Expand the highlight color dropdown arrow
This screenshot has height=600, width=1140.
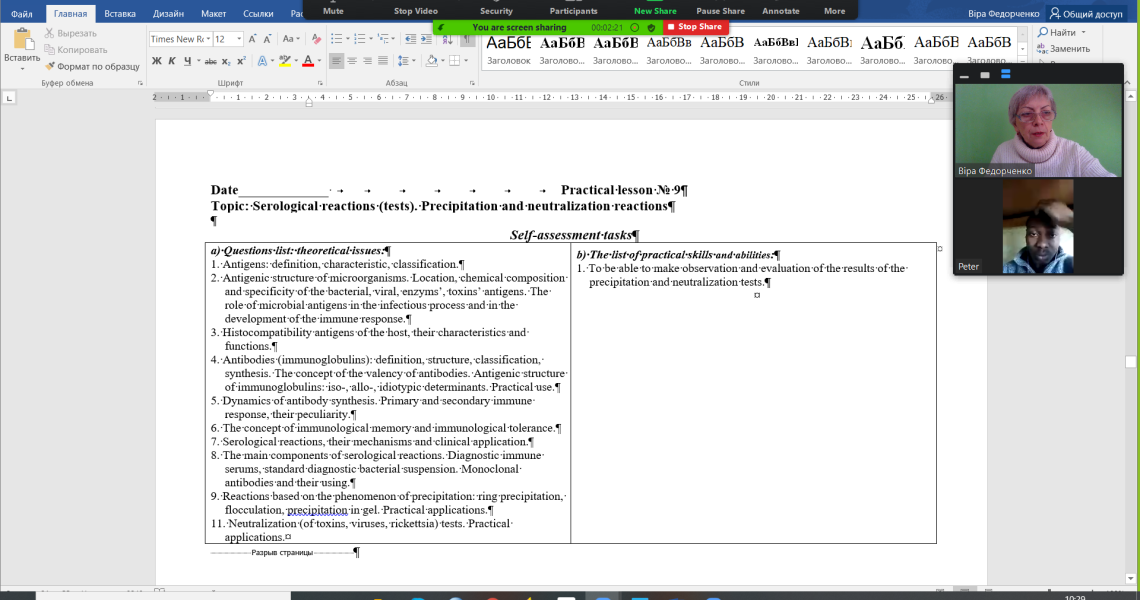point(296,61)
